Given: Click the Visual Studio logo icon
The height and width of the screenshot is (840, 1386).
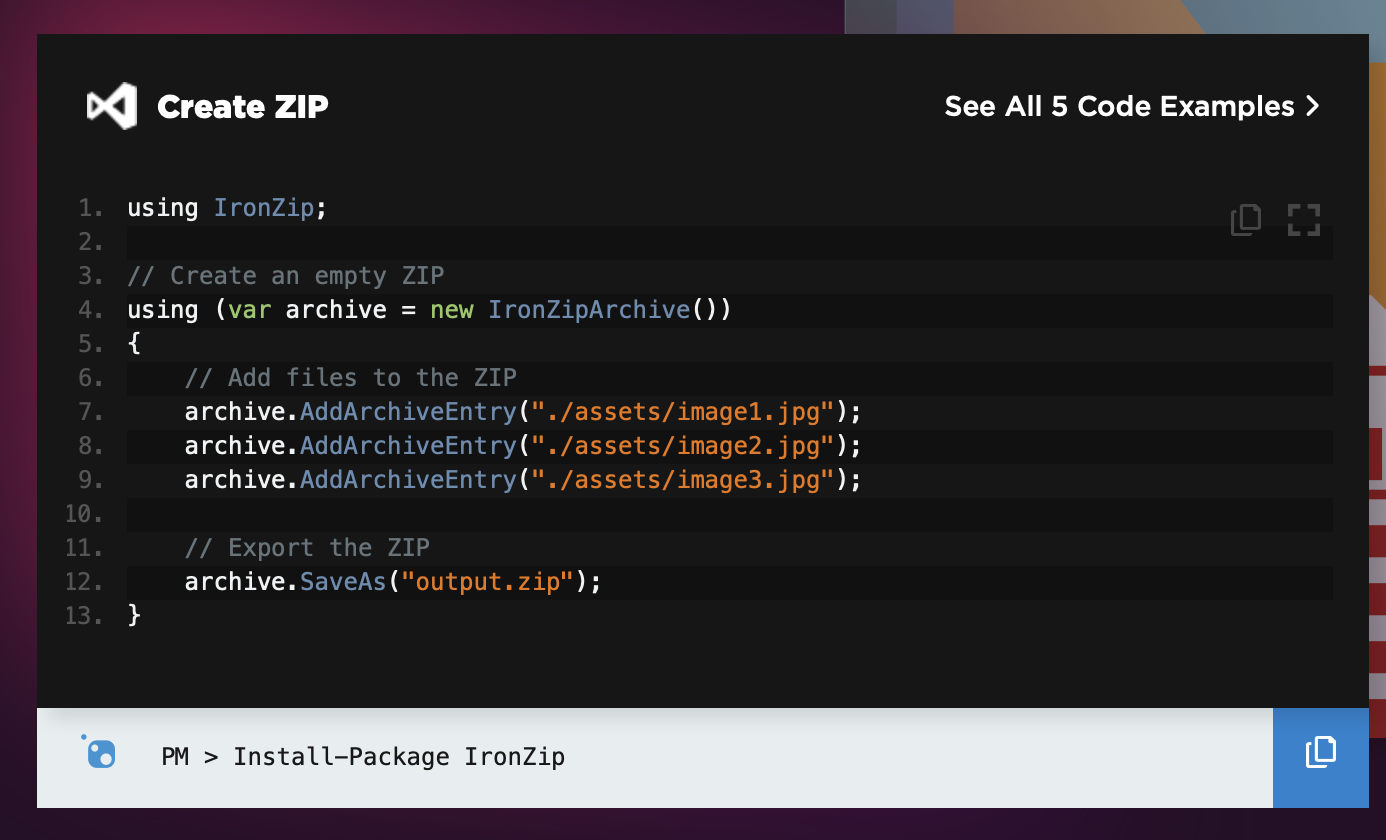Looking at the screenshot, I should click(x=111, y=106).
